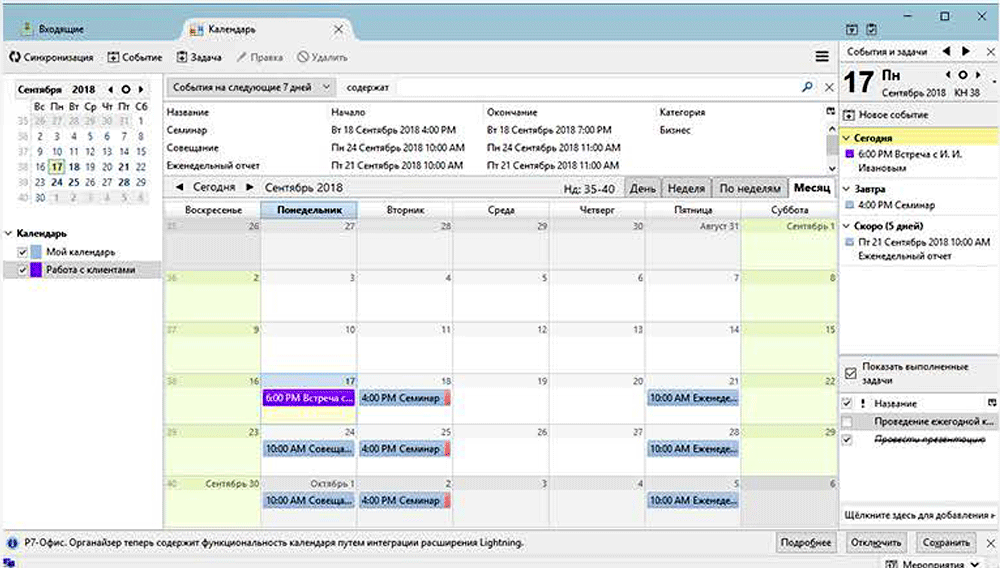1000x568 pixels.
Task: Sort events list by Начало column
Action: (x=348, y=112)
